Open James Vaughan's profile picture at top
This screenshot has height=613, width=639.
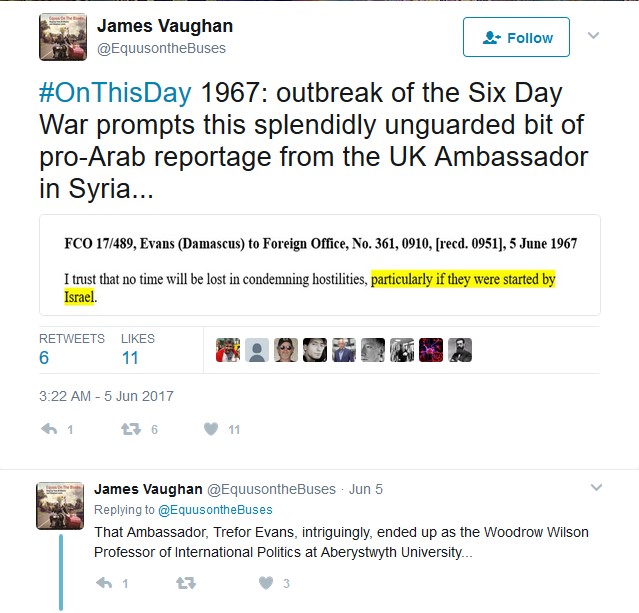(x=63, y=37)
